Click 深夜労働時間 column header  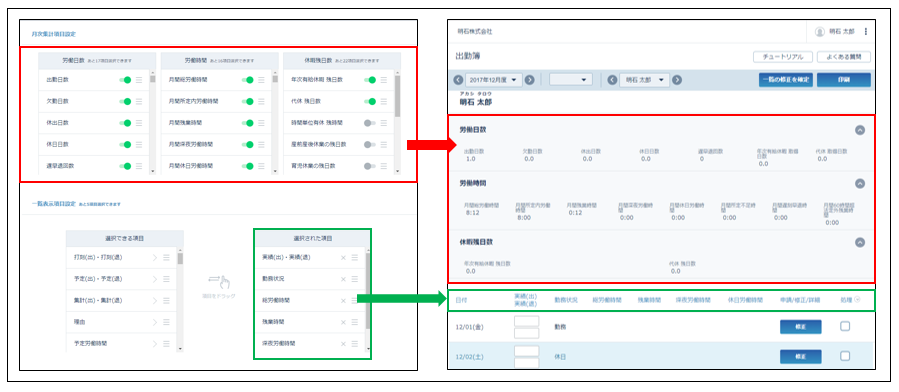694,300
